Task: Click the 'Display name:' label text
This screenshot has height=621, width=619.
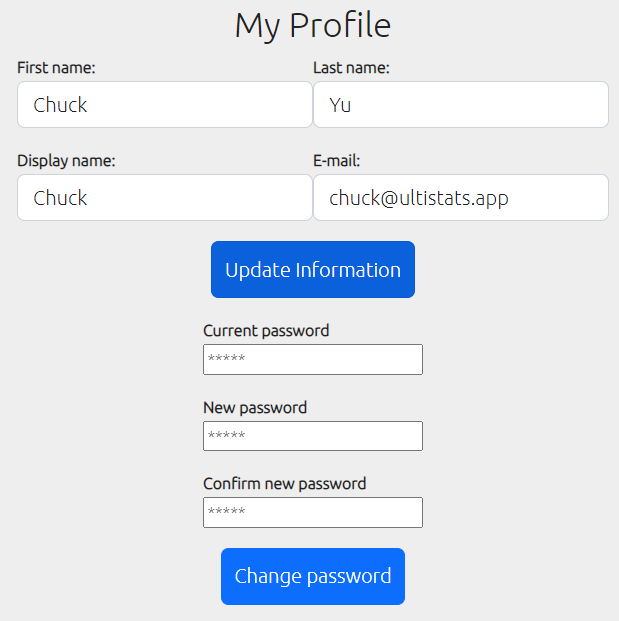Action: click(66, 161)
